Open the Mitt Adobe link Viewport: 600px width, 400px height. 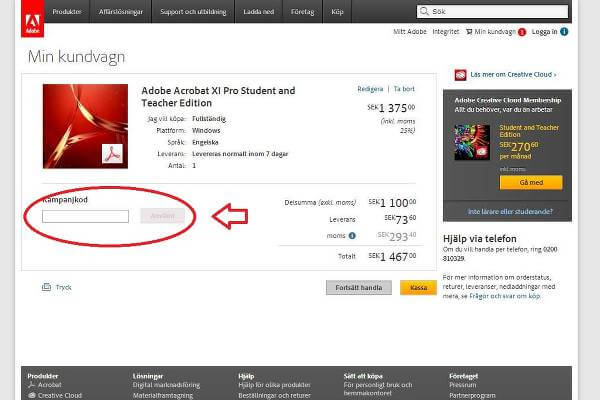[x=410, y=32]
